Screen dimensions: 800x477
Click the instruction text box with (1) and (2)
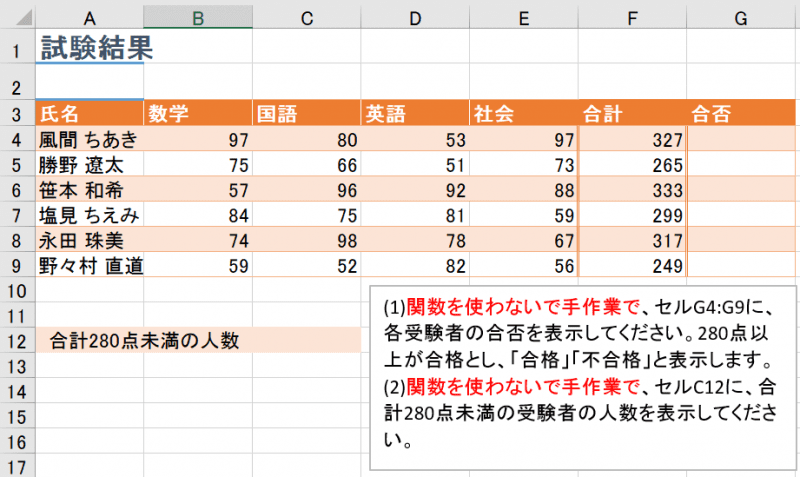583,378
